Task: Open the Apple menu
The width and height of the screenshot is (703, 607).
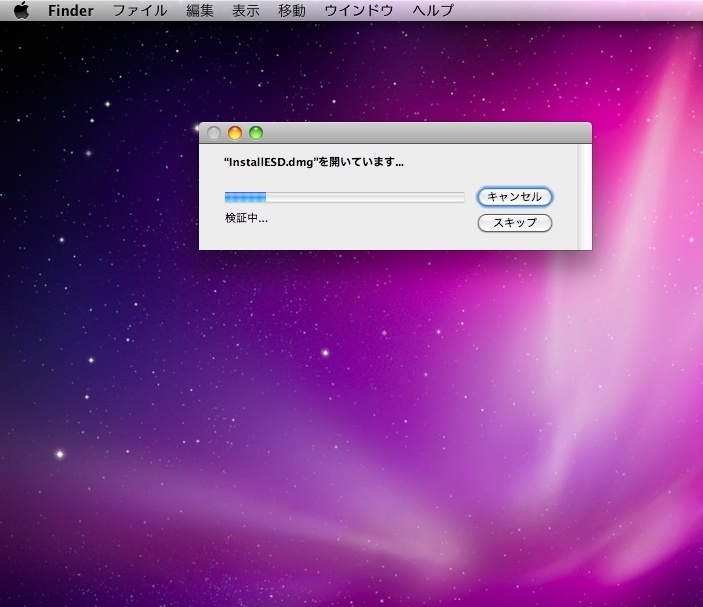Action: coord(21,11)
